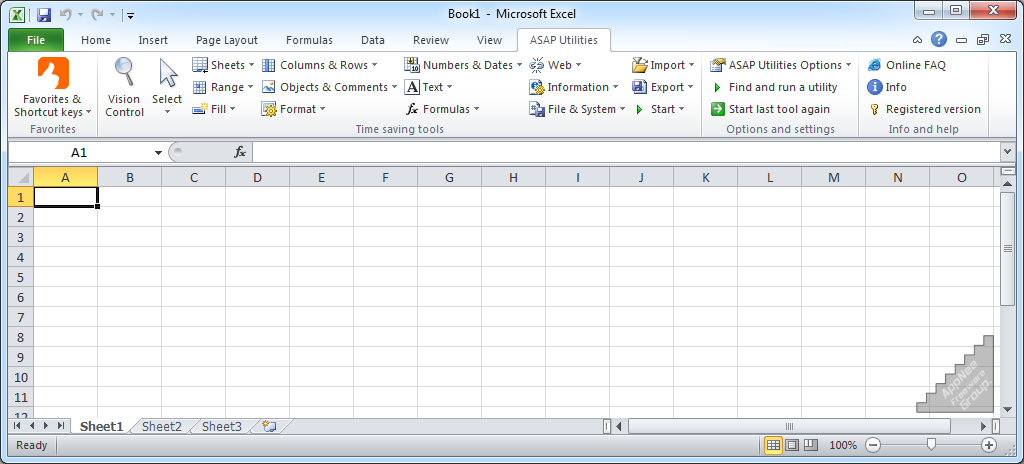Viewport: 1024px width, 464px height.
Task: Click the zoom slider handle
Action: pyautogui.click(x=931, y=445)
